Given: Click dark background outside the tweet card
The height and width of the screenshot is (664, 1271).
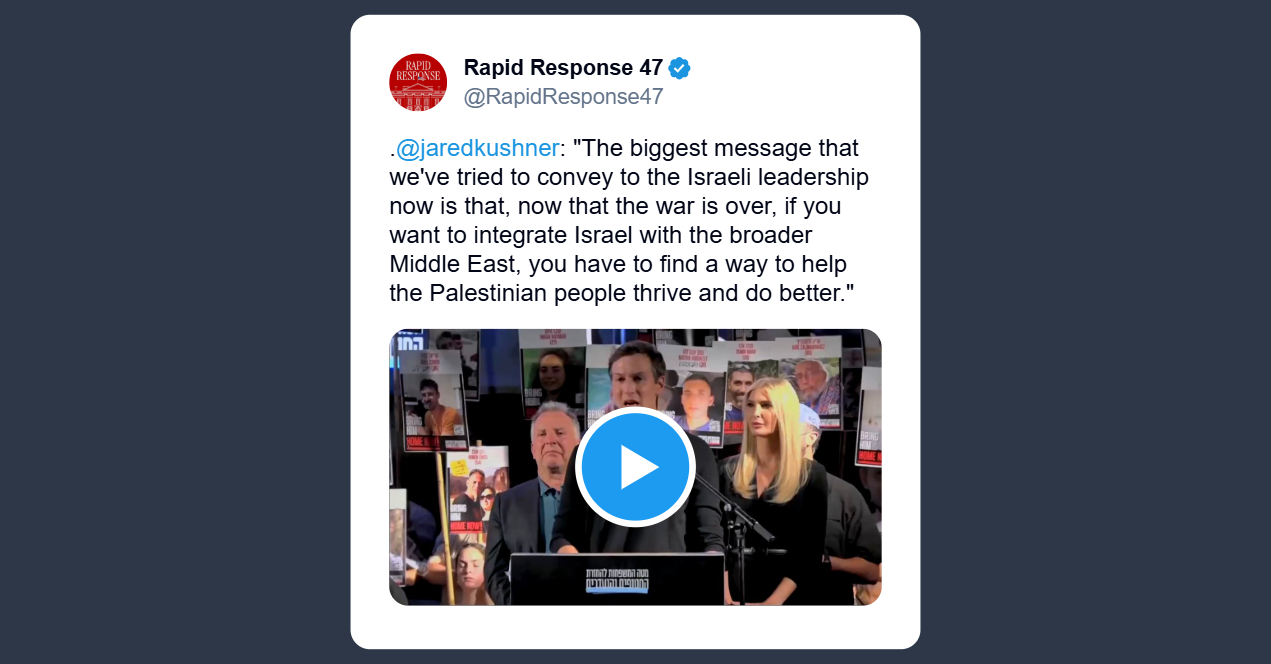Looking at the screenshot, I should pyautogui.click(x=175, y=332).
